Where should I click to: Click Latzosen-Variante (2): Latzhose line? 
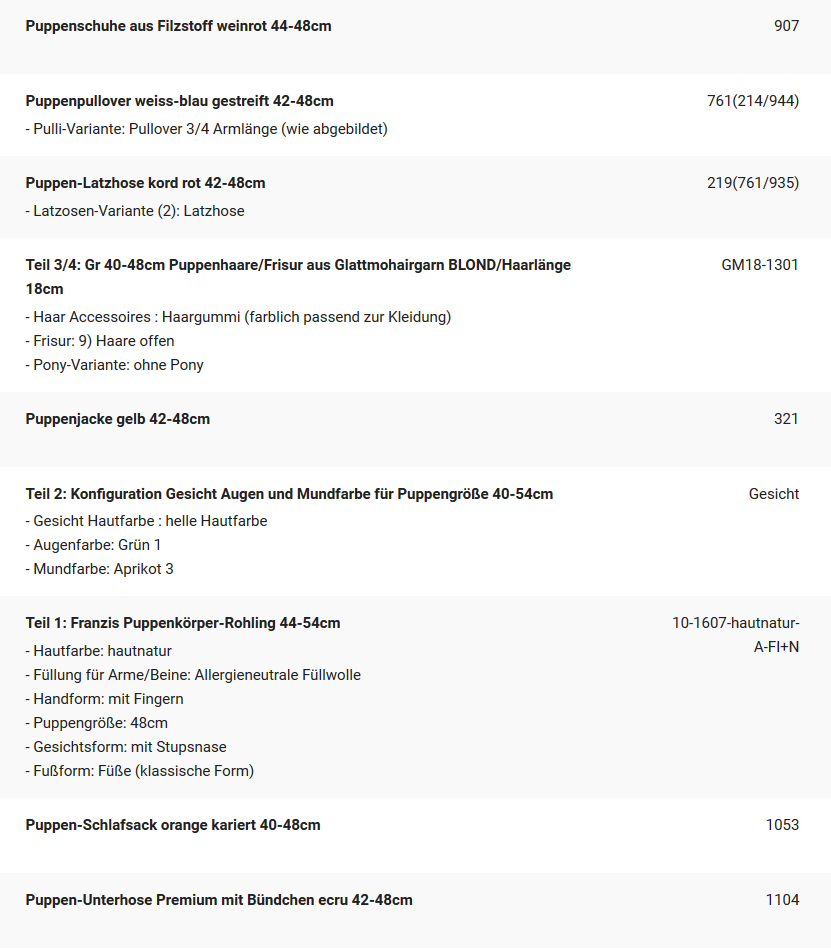click(x=135, y=211)
